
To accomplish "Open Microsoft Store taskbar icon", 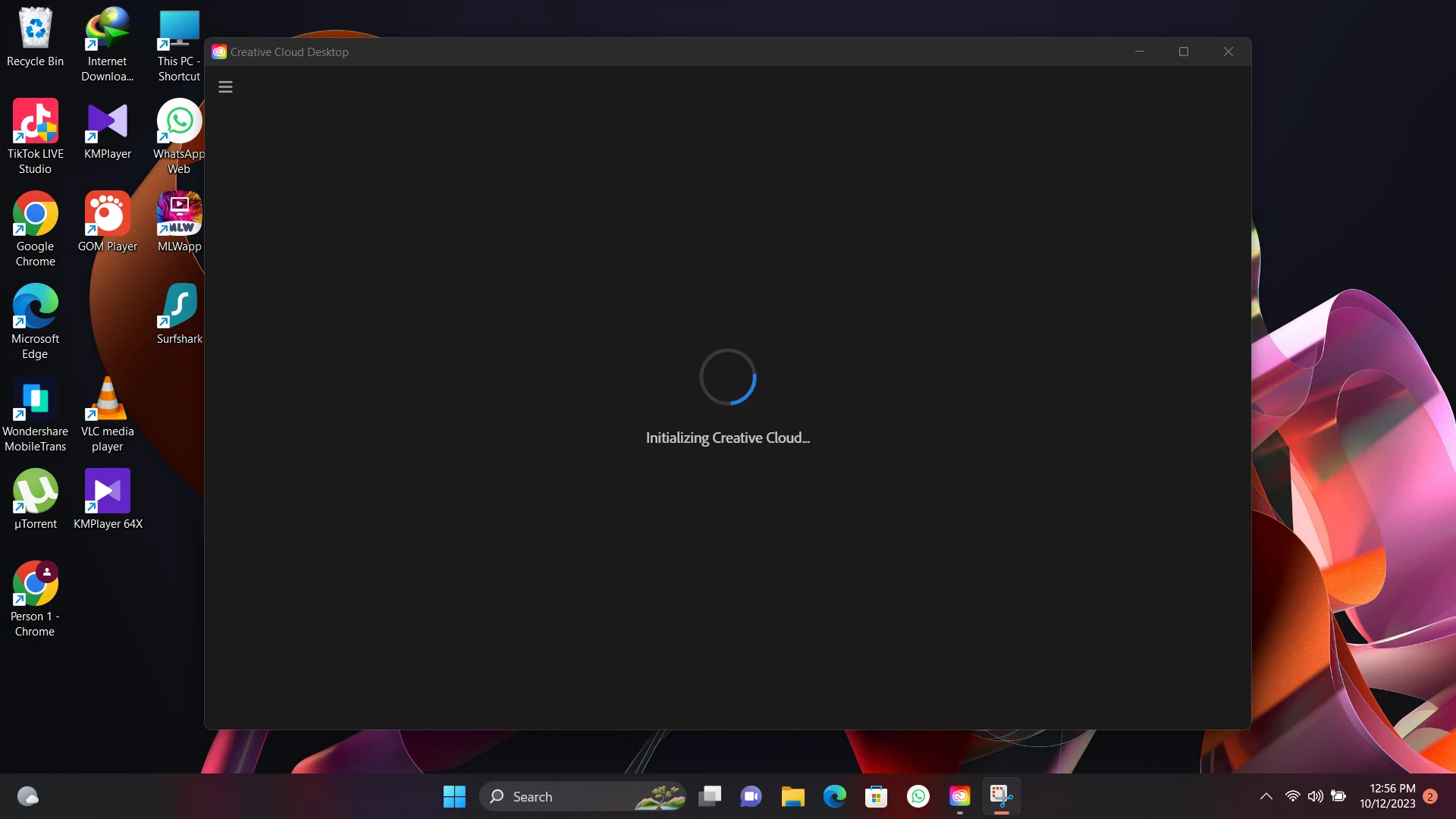I will pos(876,796).
